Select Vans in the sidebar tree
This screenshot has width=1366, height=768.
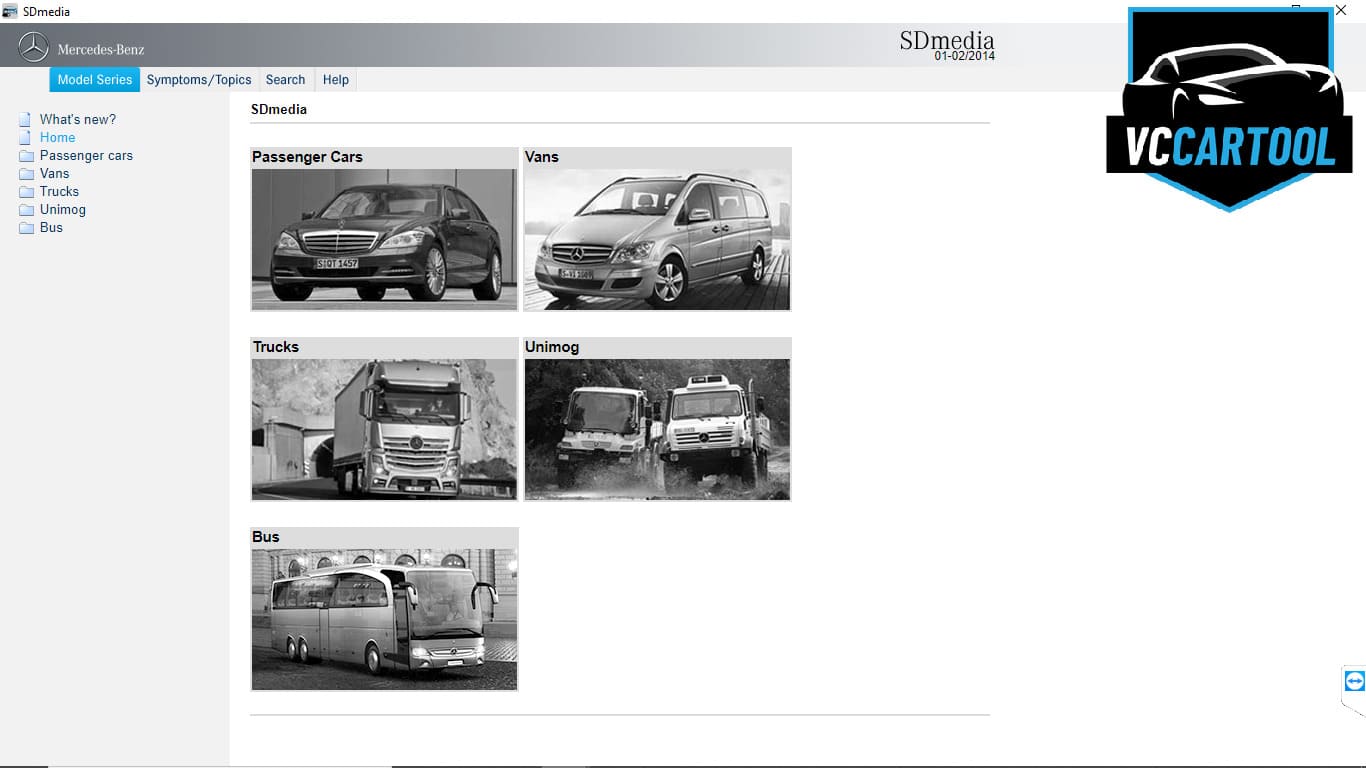55,174
